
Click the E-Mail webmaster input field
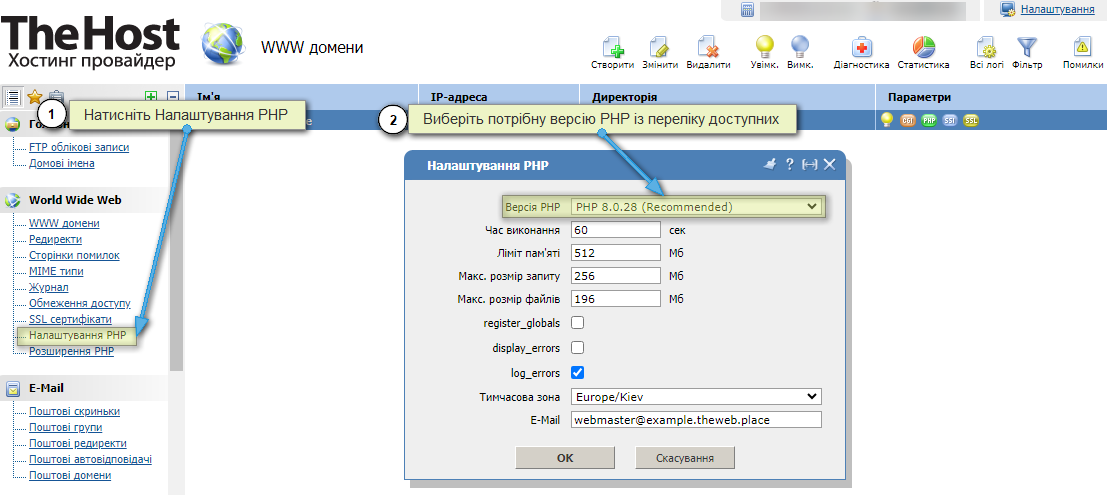[x=696, y=419]
